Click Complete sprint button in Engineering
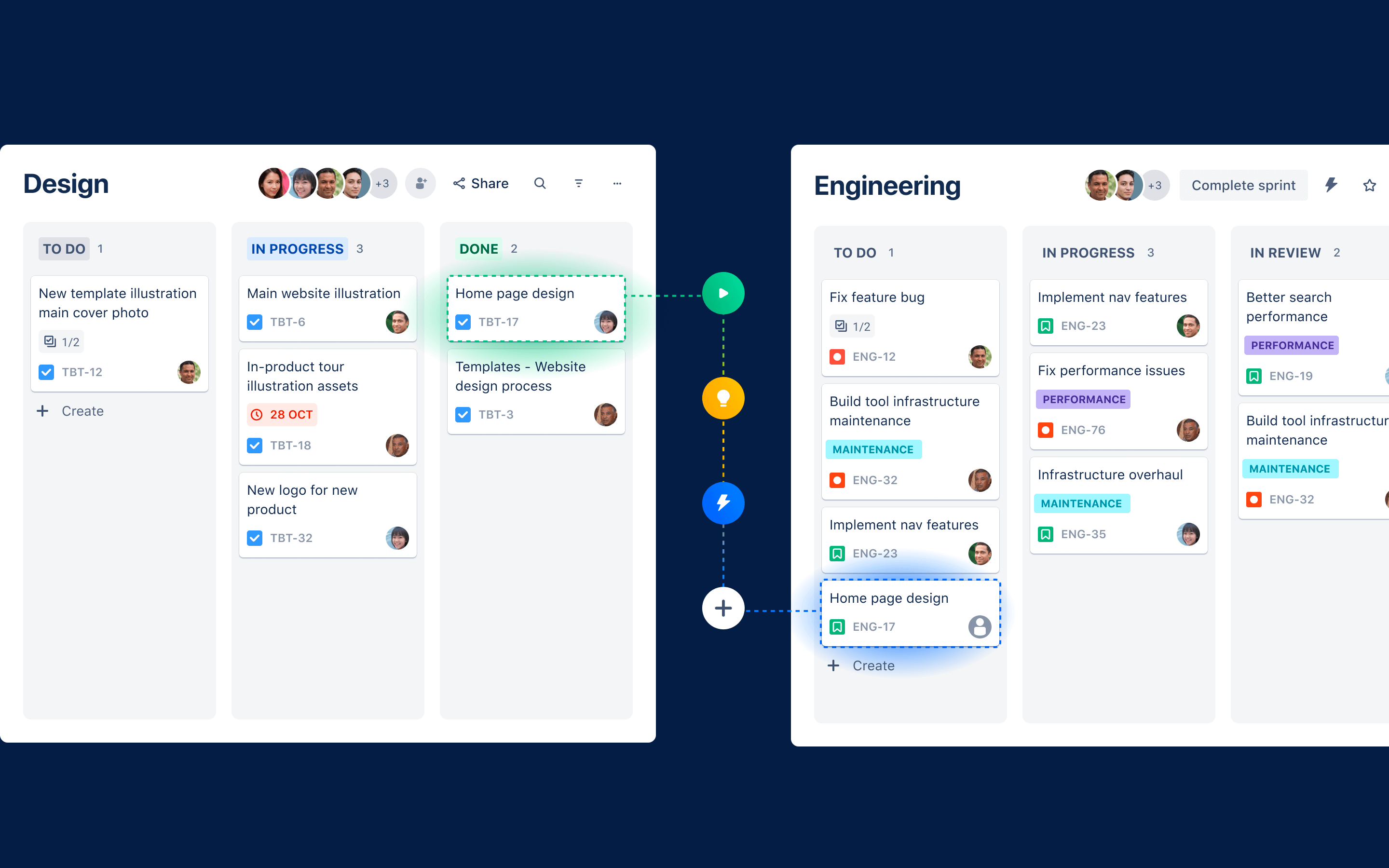This screenshot has height=868, width=1389. 1244,184
